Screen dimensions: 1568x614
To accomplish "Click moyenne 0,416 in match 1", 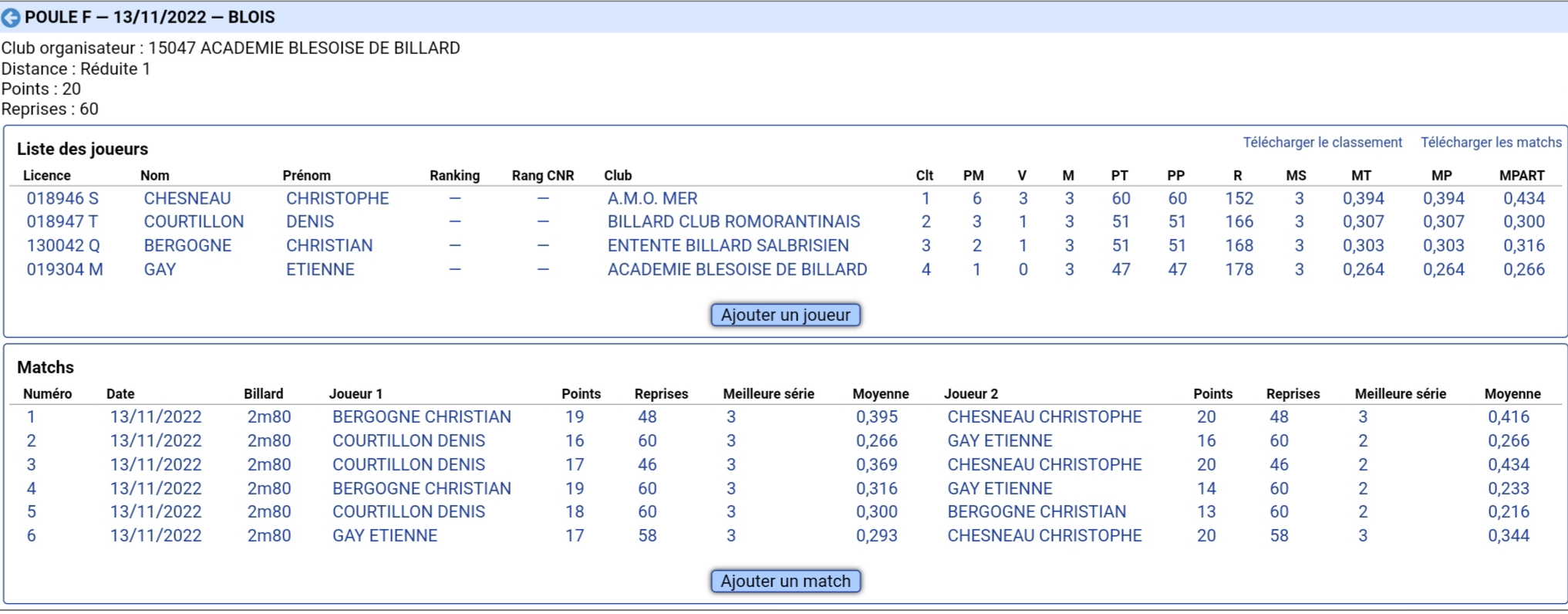I will coord(1509,417).
